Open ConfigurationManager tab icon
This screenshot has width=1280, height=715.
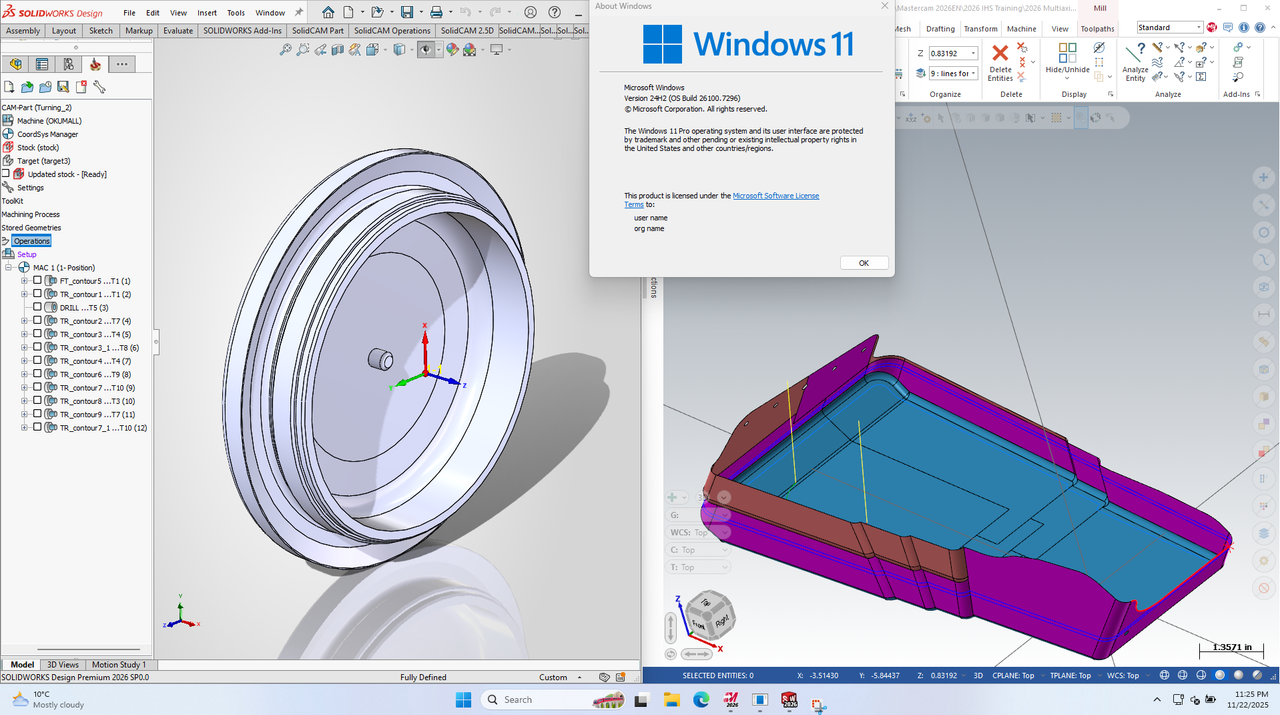(68, 64)
